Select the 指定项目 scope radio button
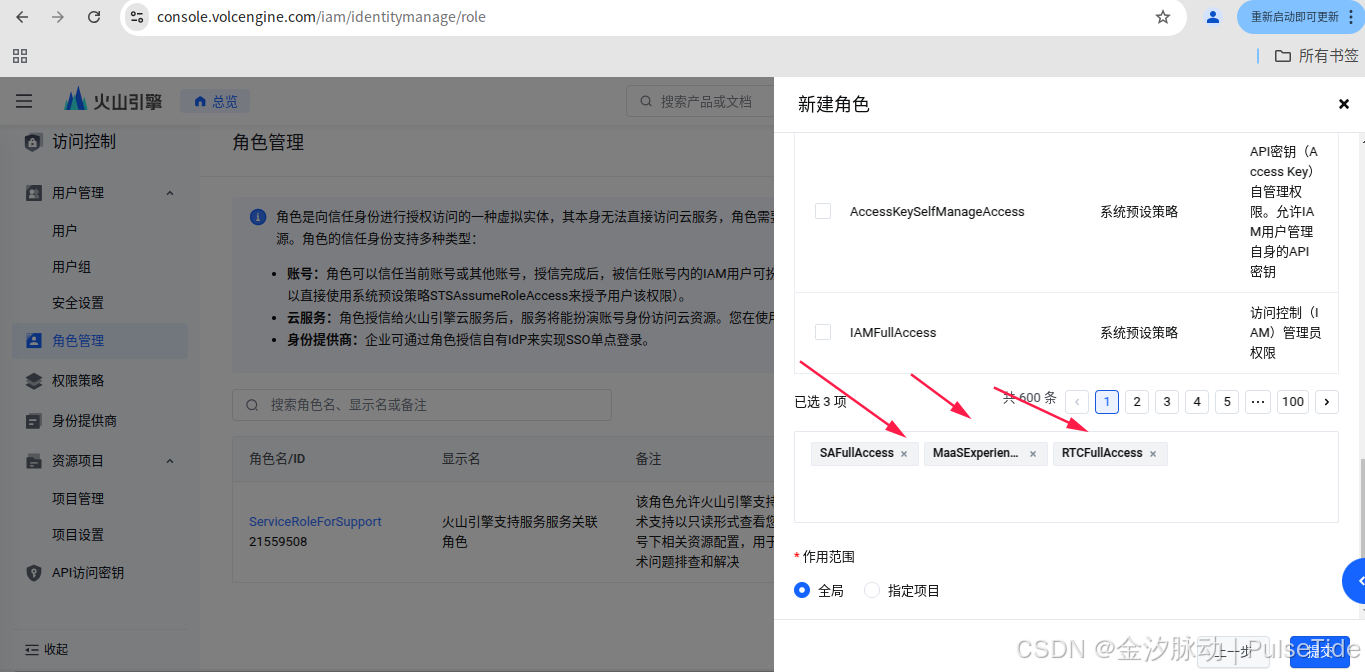Viewport: 1365px width, 672px height. (x=872, y=591)
